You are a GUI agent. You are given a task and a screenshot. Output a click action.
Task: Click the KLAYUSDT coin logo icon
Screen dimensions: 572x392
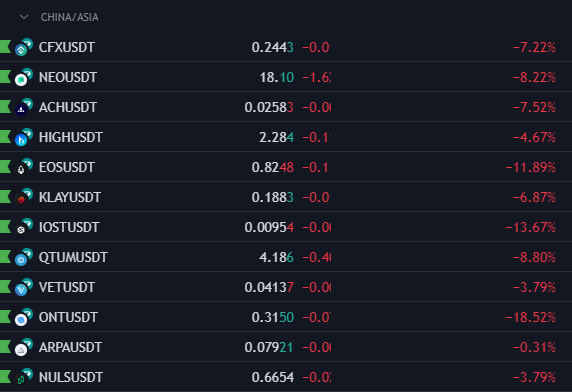[24, 197]
